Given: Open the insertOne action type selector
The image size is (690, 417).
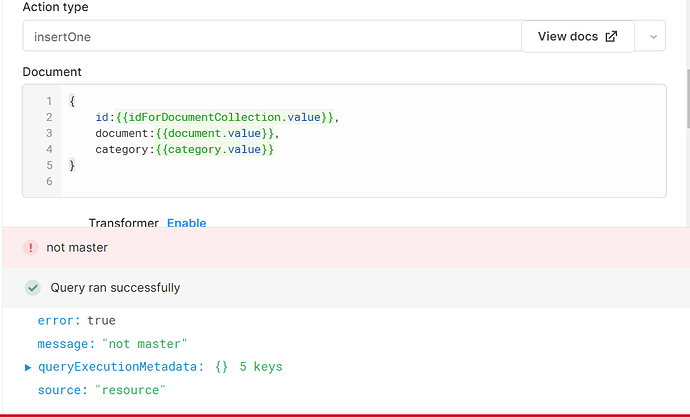Looking at the screenshot, I should (x=272, y=36).
